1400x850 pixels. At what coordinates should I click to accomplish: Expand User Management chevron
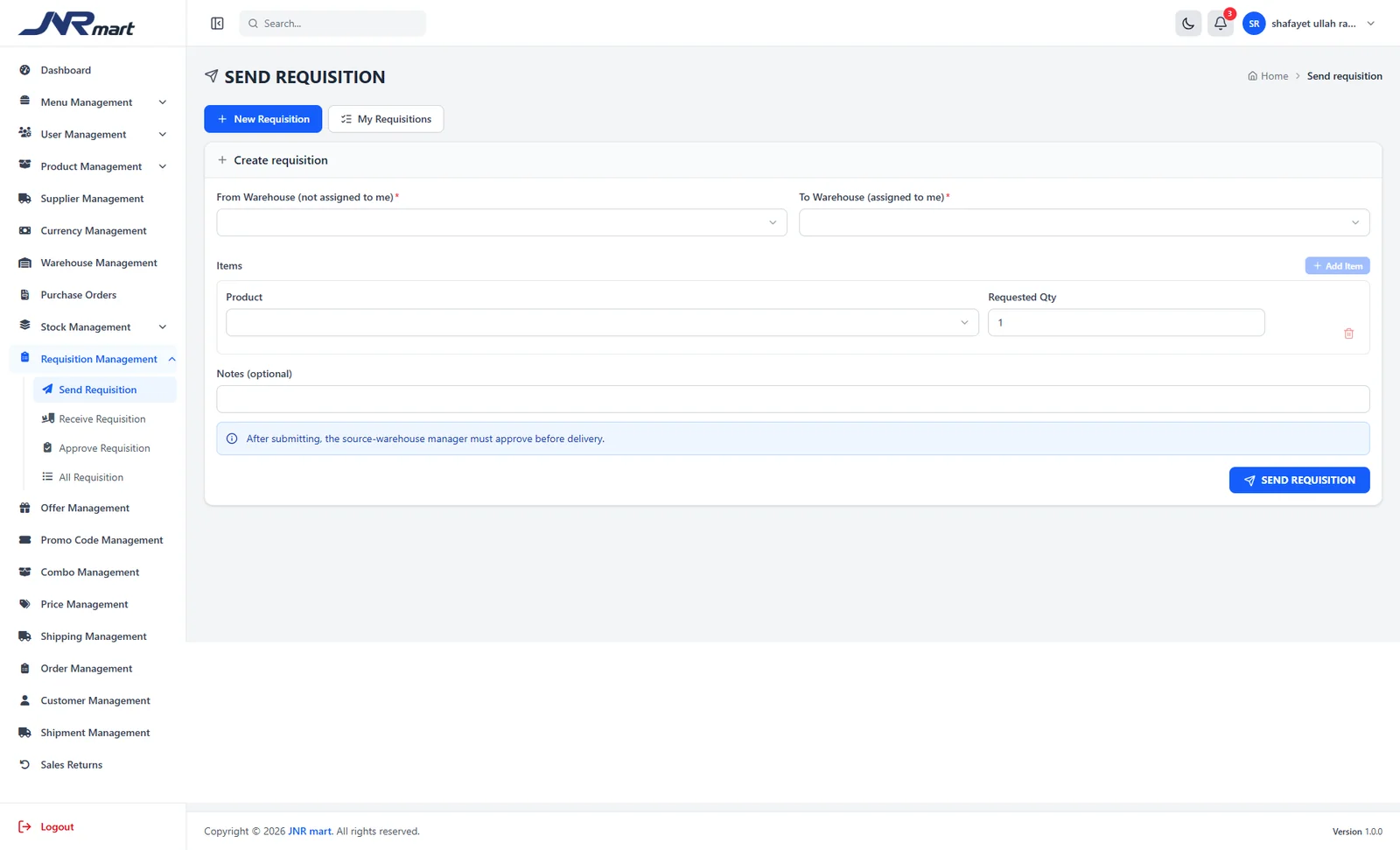pos(163,135)
